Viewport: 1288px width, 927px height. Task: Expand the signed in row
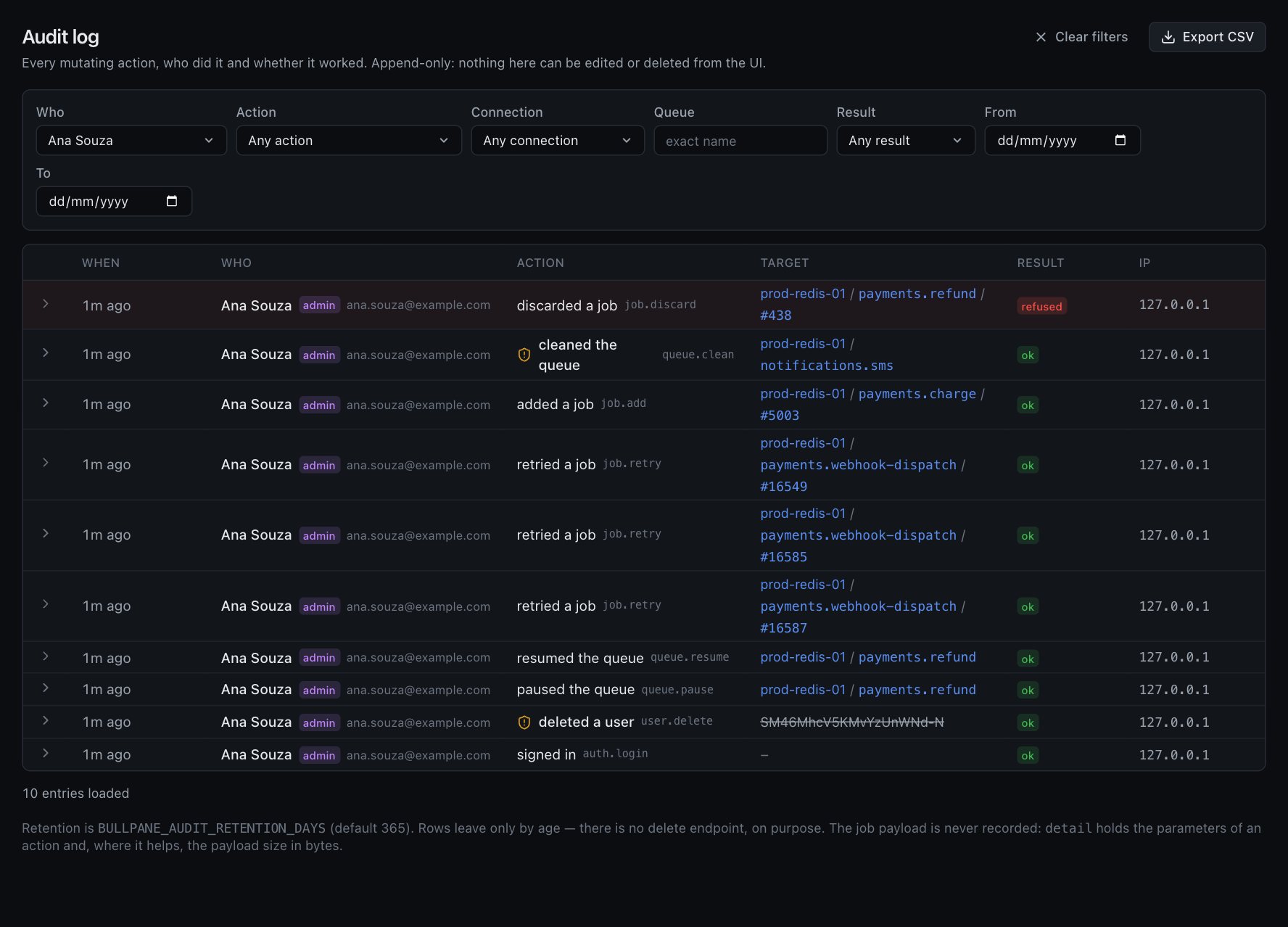(x=46, y=754)
